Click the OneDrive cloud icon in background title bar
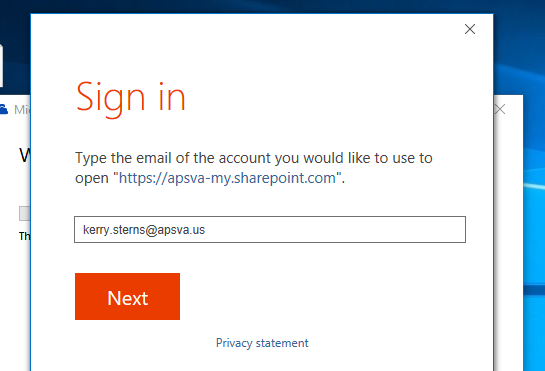 pos(3,109)
